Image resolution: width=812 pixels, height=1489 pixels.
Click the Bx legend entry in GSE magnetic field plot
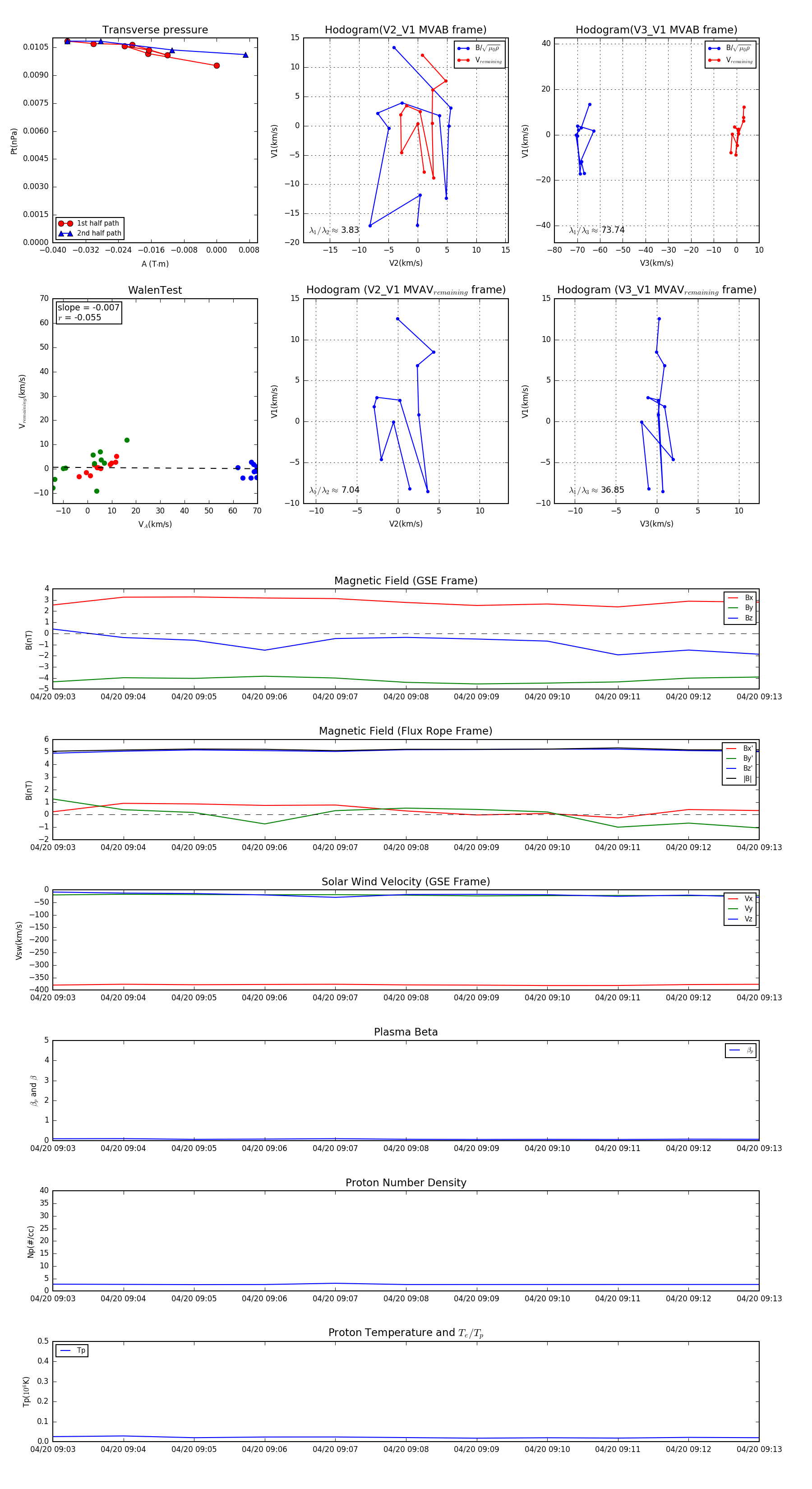coord(740,598)
